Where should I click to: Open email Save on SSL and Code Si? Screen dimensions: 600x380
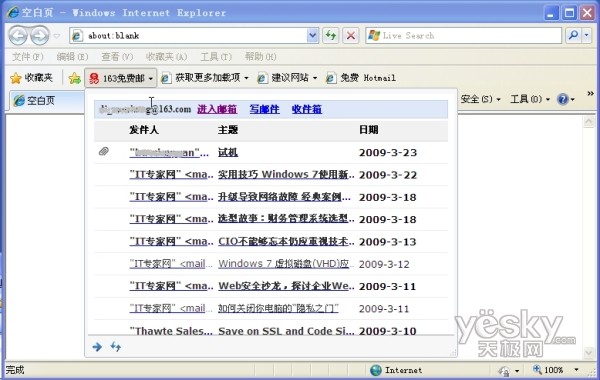286,331
